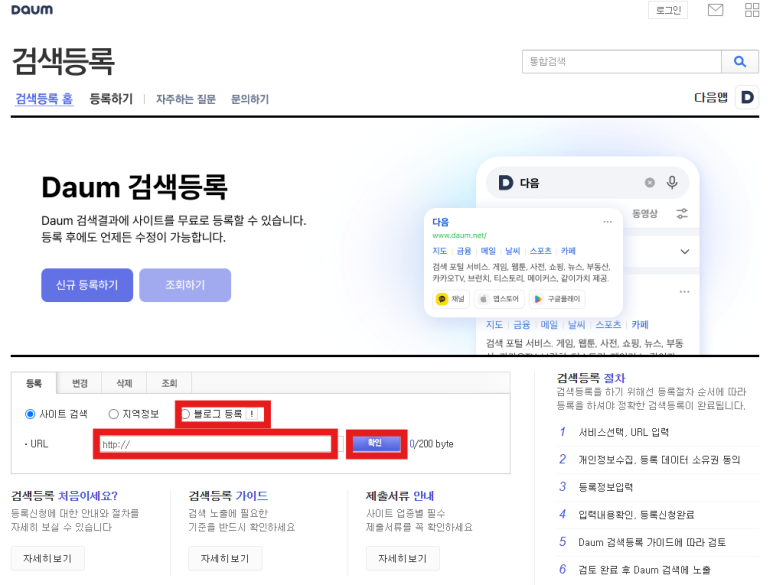Image resolution: width=773 pixels, height=585 pixels.
Task: Click the 0/200 byte counter text
Action: (431, 444)
